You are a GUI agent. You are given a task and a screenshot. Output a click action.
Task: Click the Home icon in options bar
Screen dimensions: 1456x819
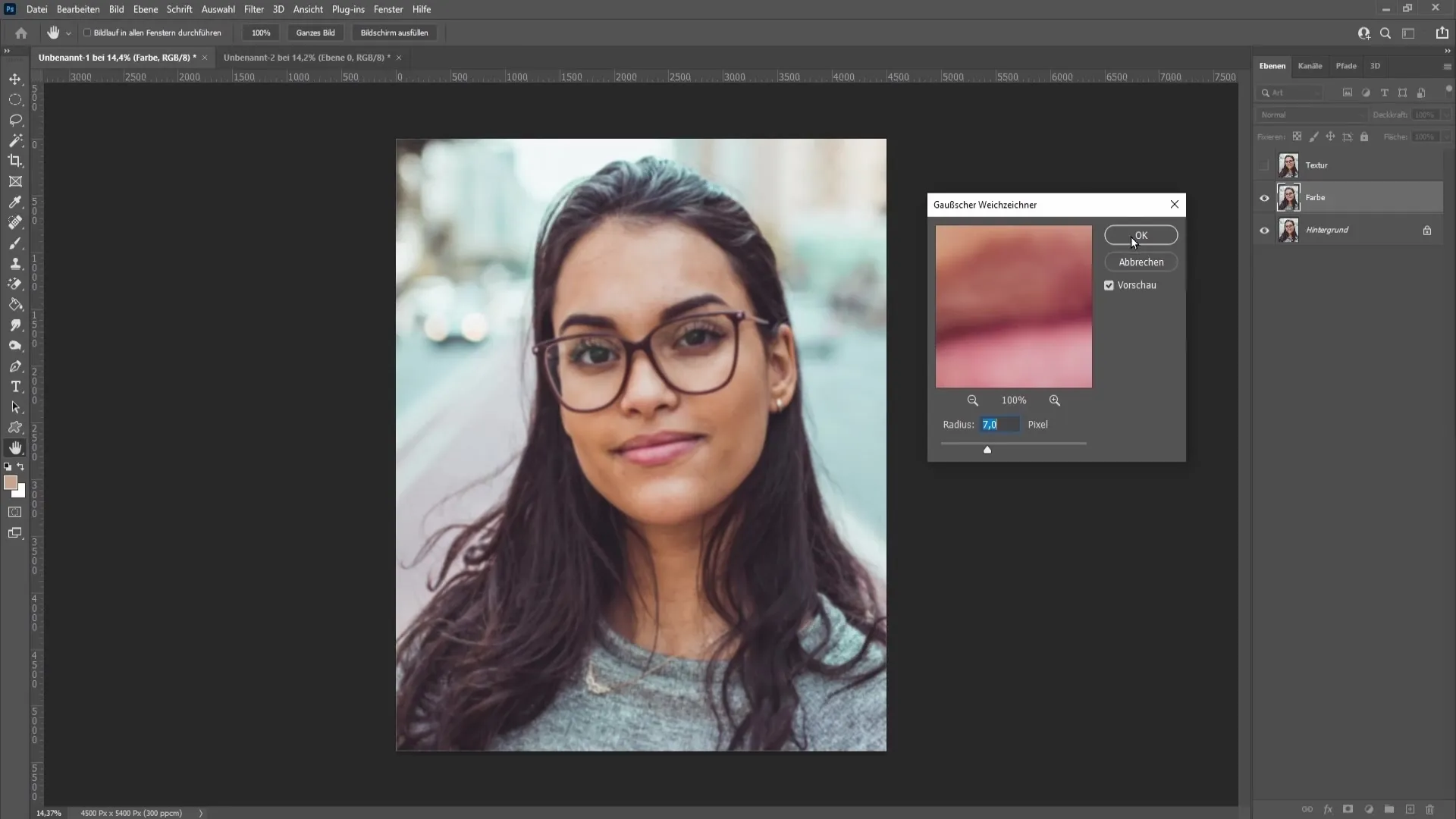click(21, 33)
